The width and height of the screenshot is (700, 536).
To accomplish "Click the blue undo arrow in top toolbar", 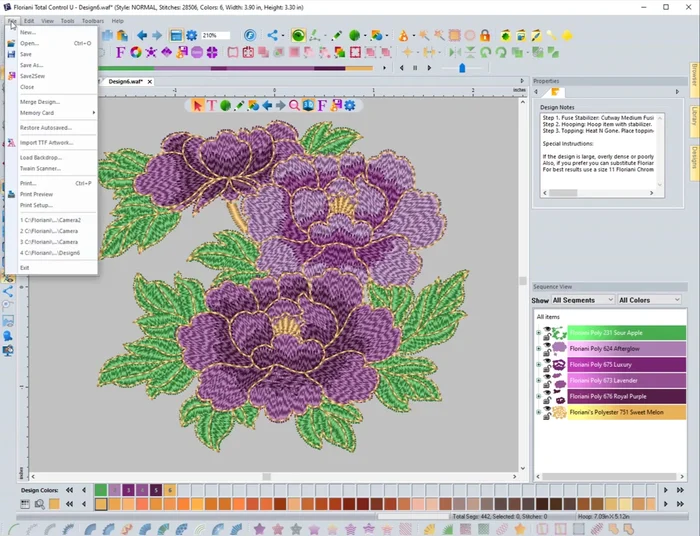I will click(x=142, y=36).
